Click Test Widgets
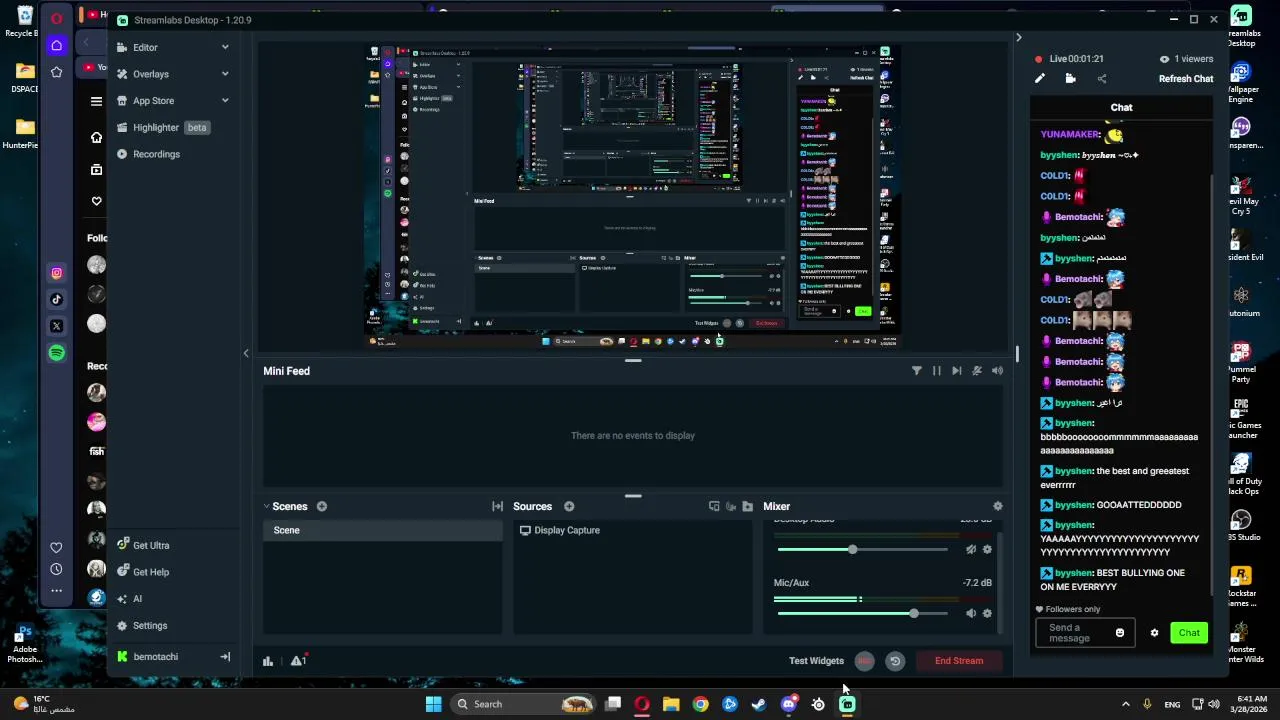This screenshot has width=1280, height=720. (816, 661)
